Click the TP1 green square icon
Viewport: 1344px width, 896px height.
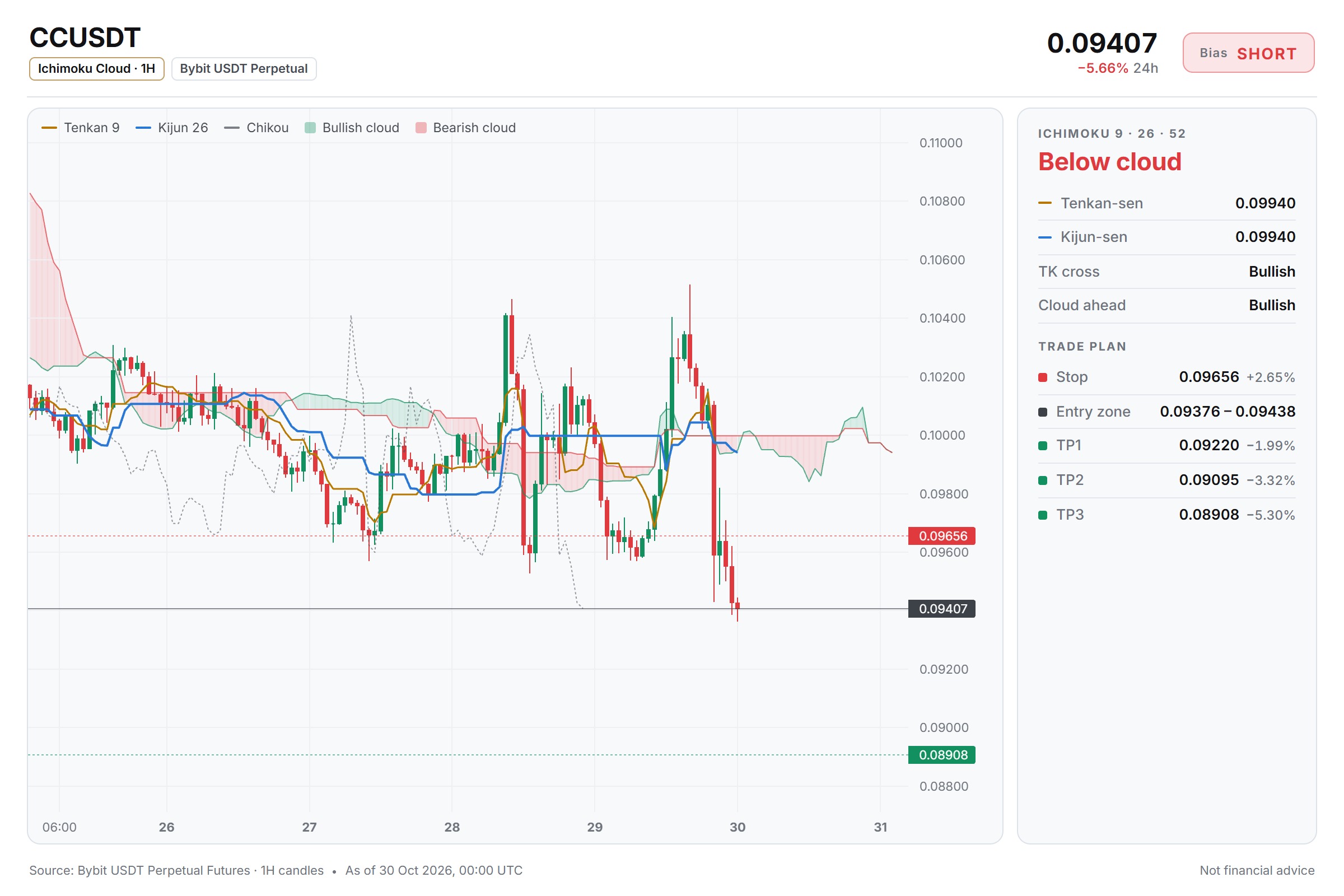pyautogui.click(x=1043, y=446)
